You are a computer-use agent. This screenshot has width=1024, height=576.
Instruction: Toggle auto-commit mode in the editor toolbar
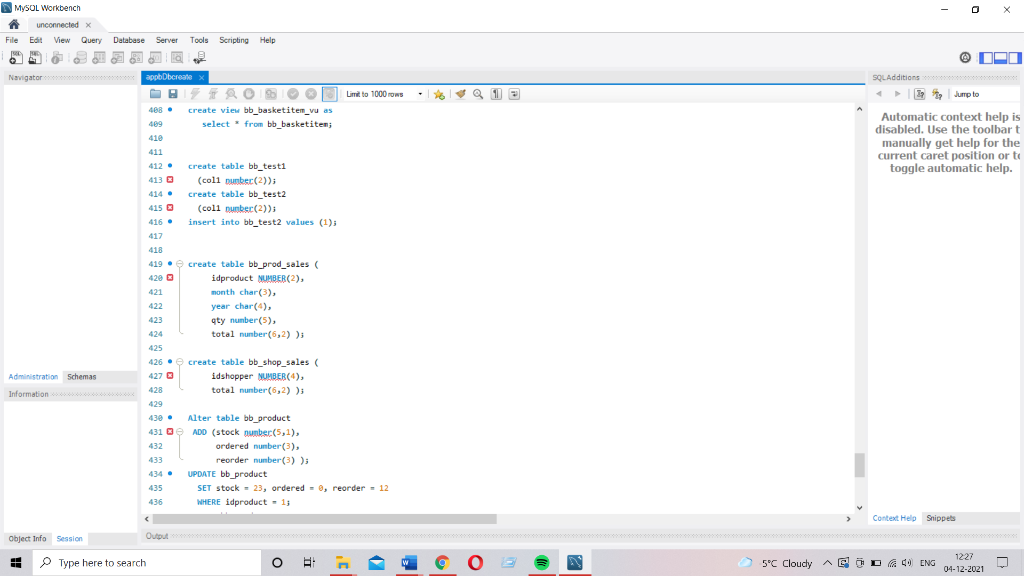329,93
